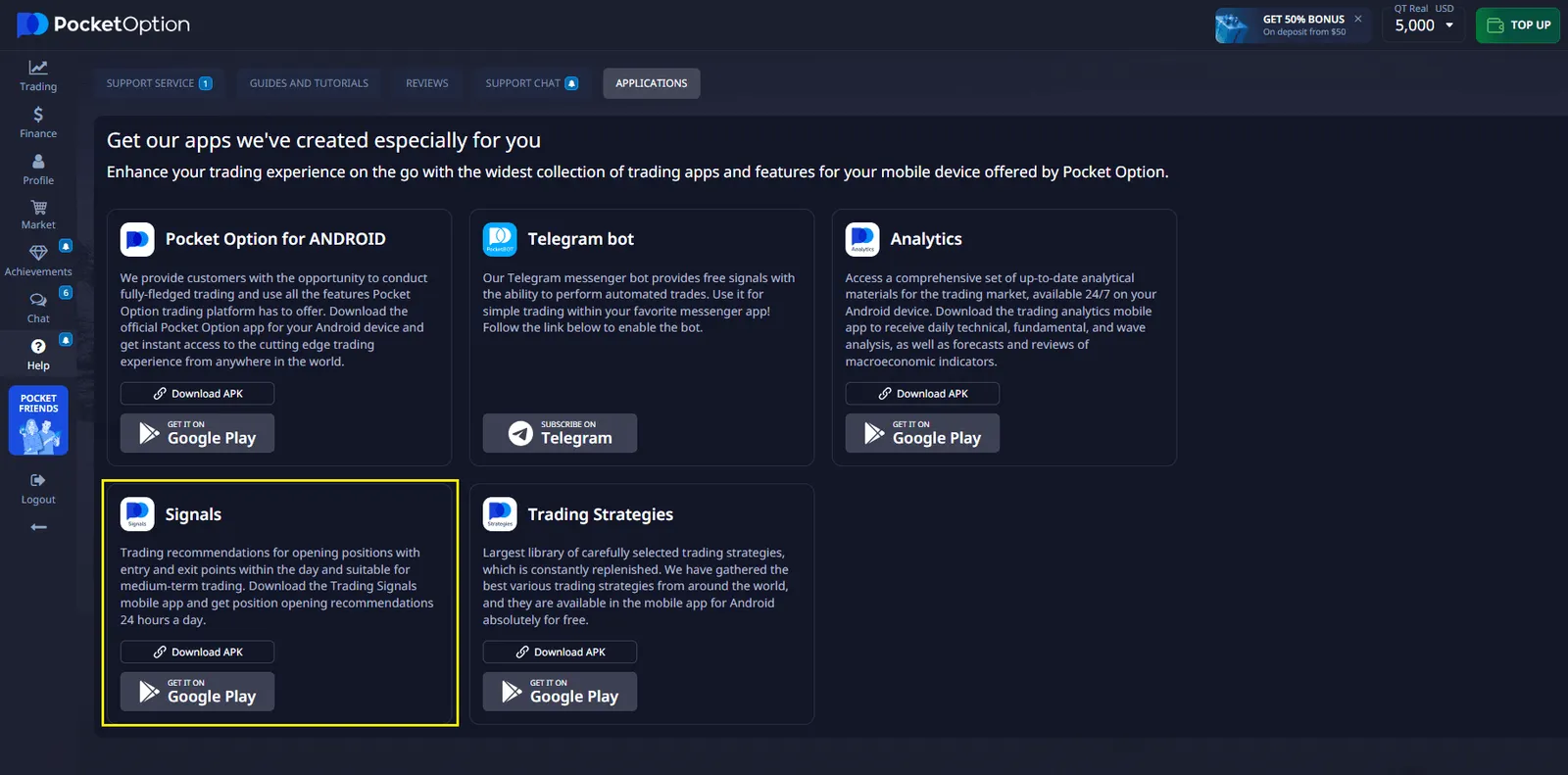
Task: Subscribe on Telegram button
Action: (x=560, y=433)
